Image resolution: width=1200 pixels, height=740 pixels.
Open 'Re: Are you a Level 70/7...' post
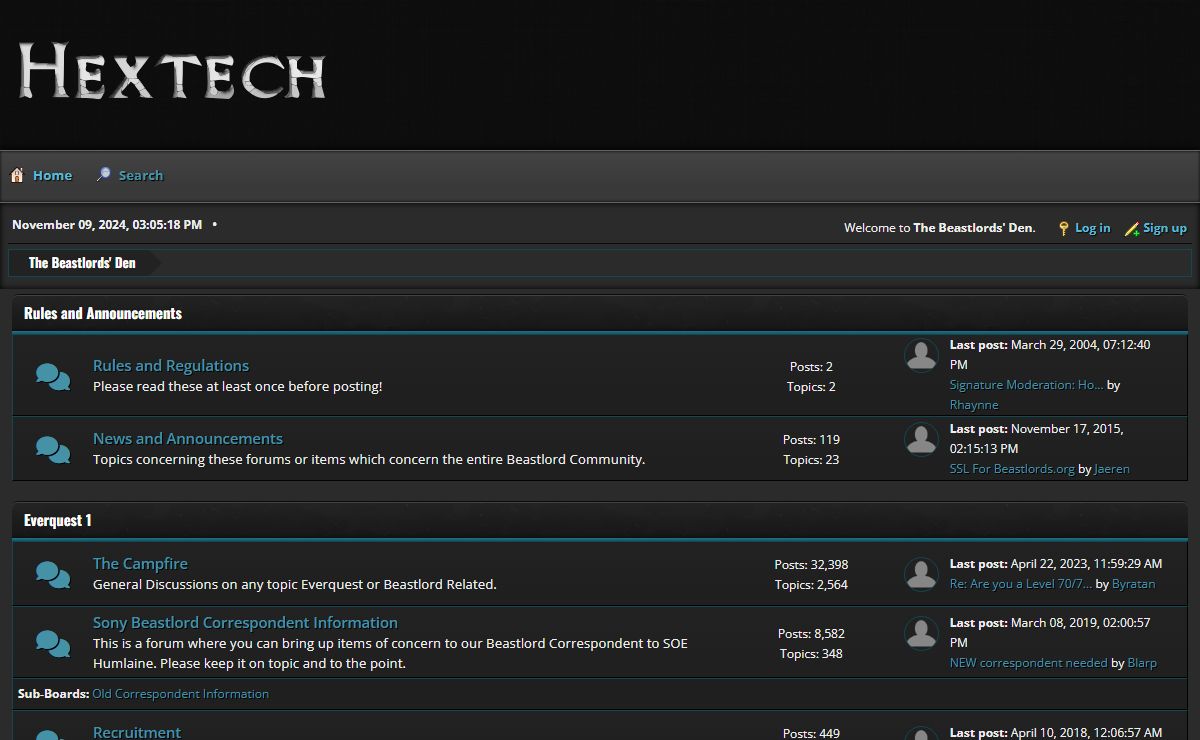point(1021,584)
